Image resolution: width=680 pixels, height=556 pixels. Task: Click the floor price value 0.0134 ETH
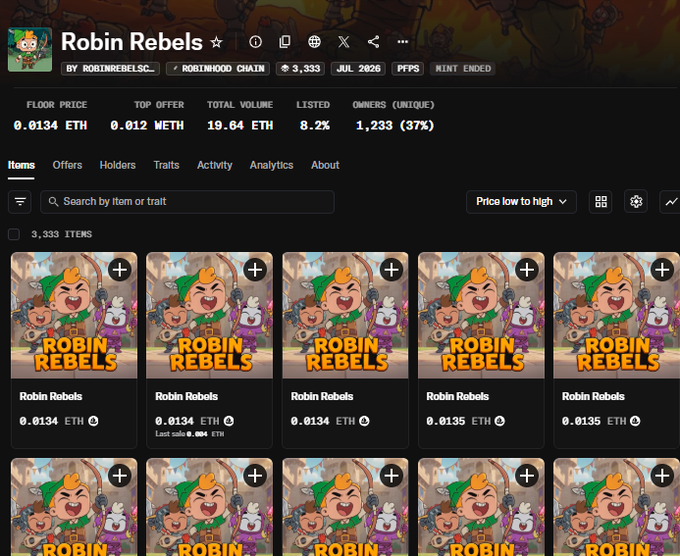(50, 126)
